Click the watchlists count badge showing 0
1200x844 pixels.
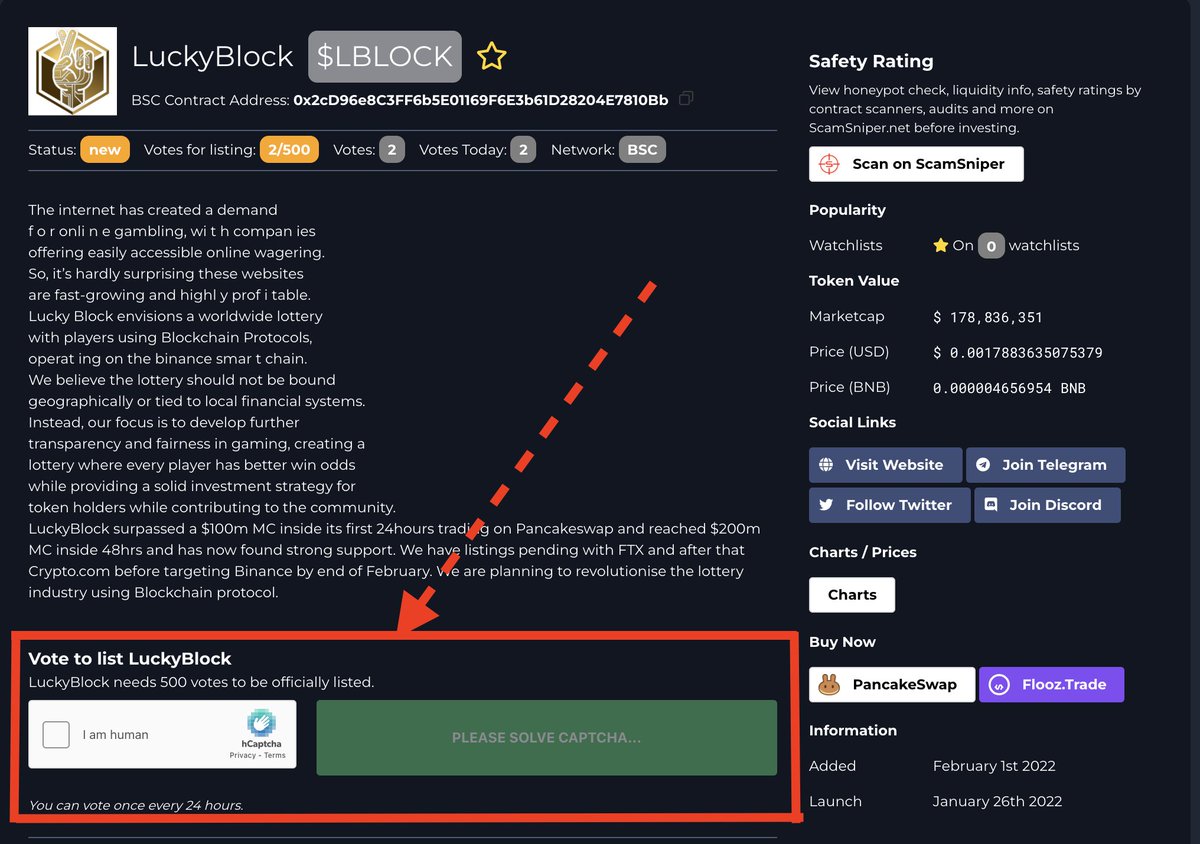tap(991, 245)
